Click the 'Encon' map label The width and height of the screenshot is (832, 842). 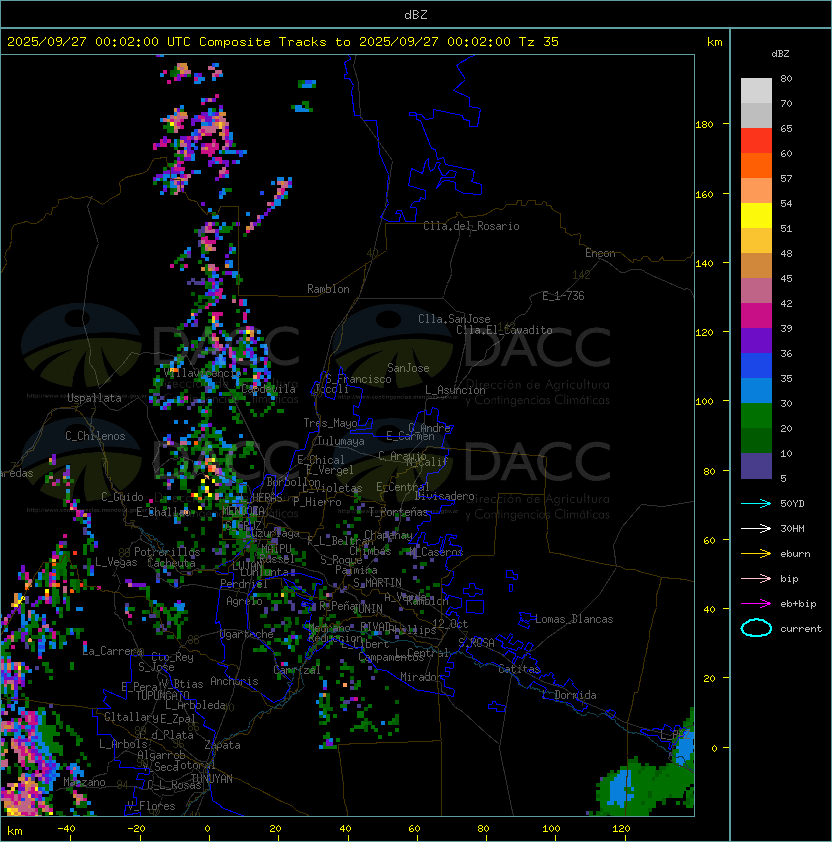coord(600,253)
